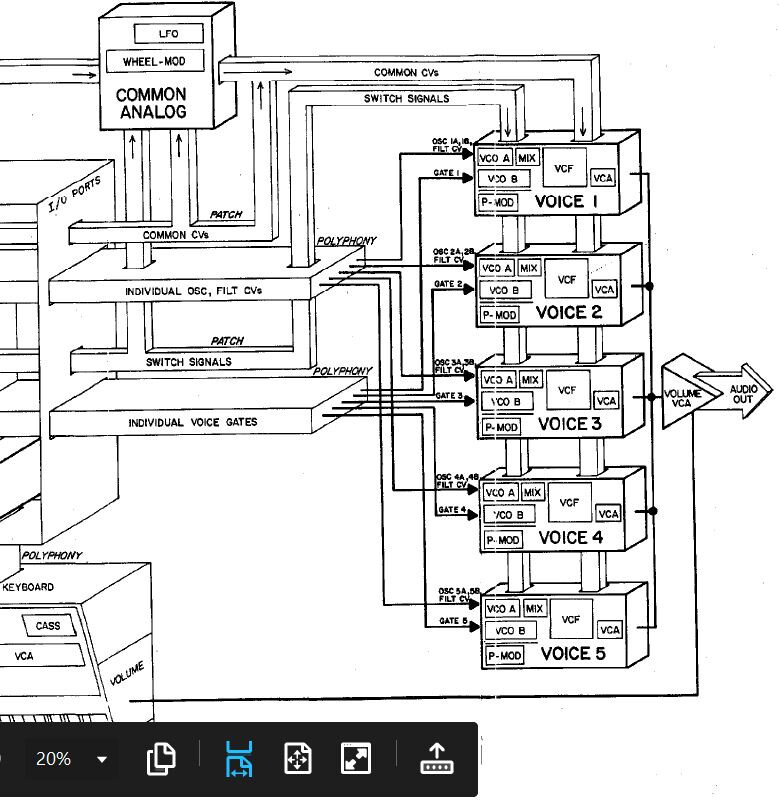This screenshot has width=779, height=806.
Task: Click the INDIVIDUAL VOICE GATES label
Action: coord(193,423)
